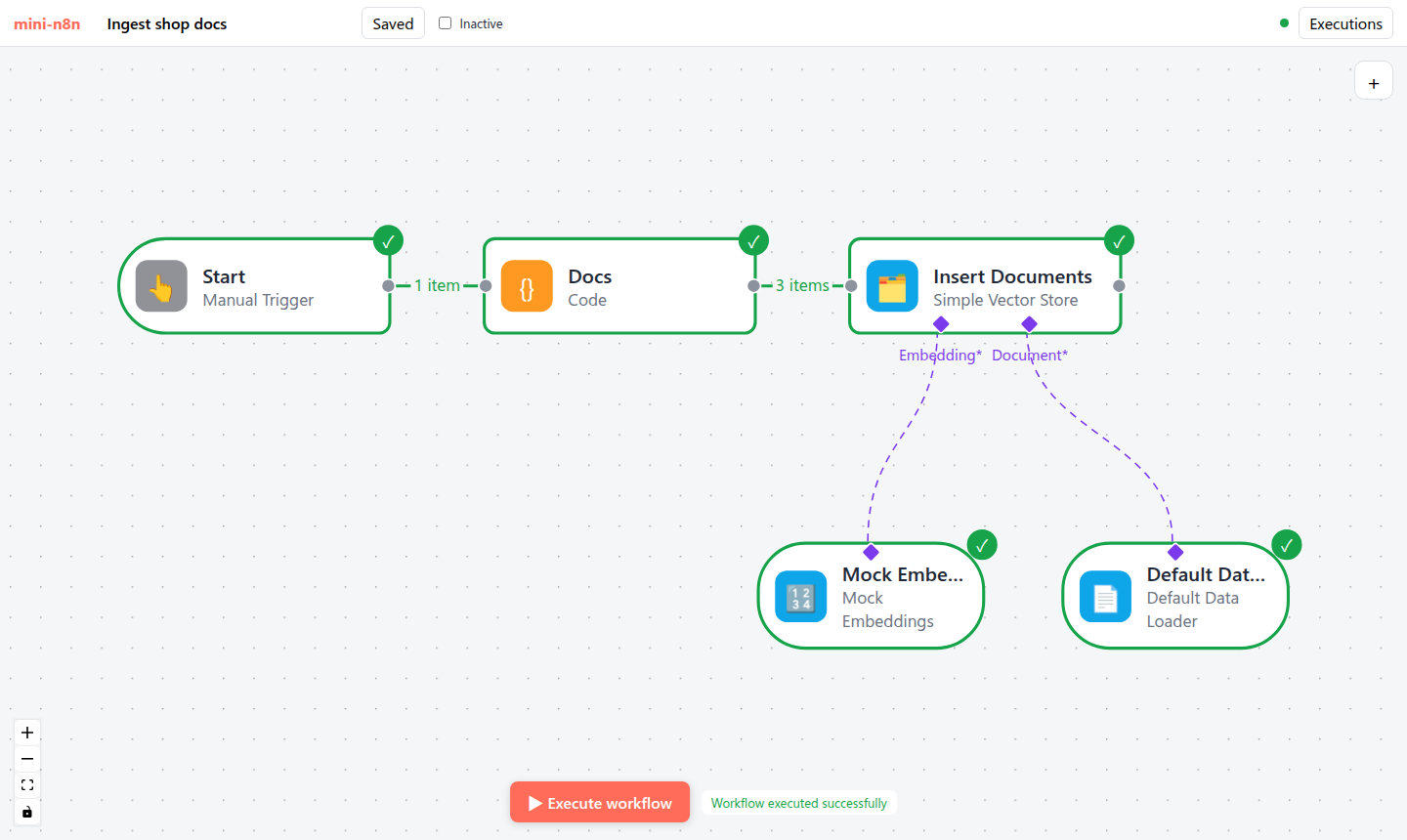This screenshot has width=1407, height=840.
Task: Click the Execute workflow button
Action: tap(600, 803)
